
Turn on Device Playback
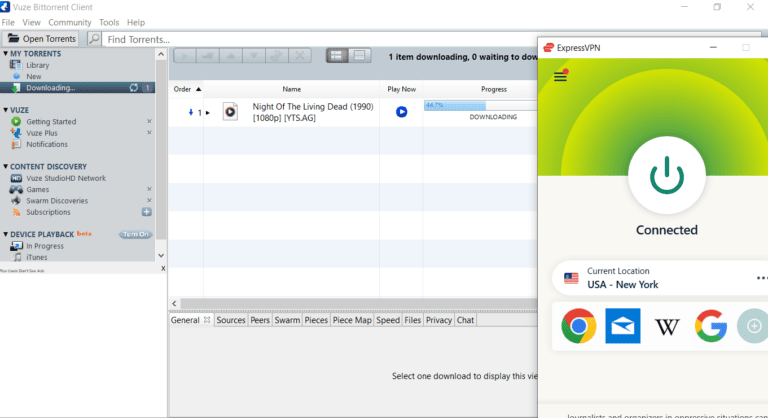(135, 234)
